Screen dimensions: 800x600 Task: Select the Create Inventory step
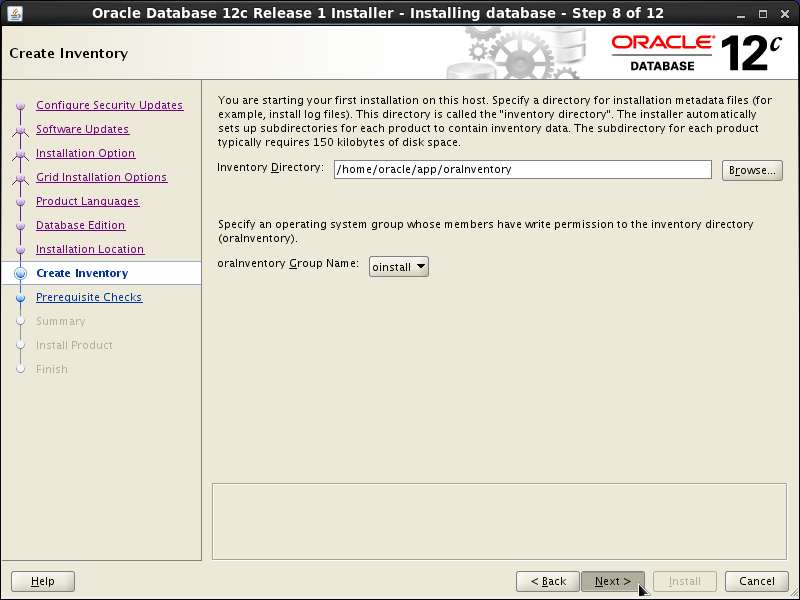click(82, 273)
